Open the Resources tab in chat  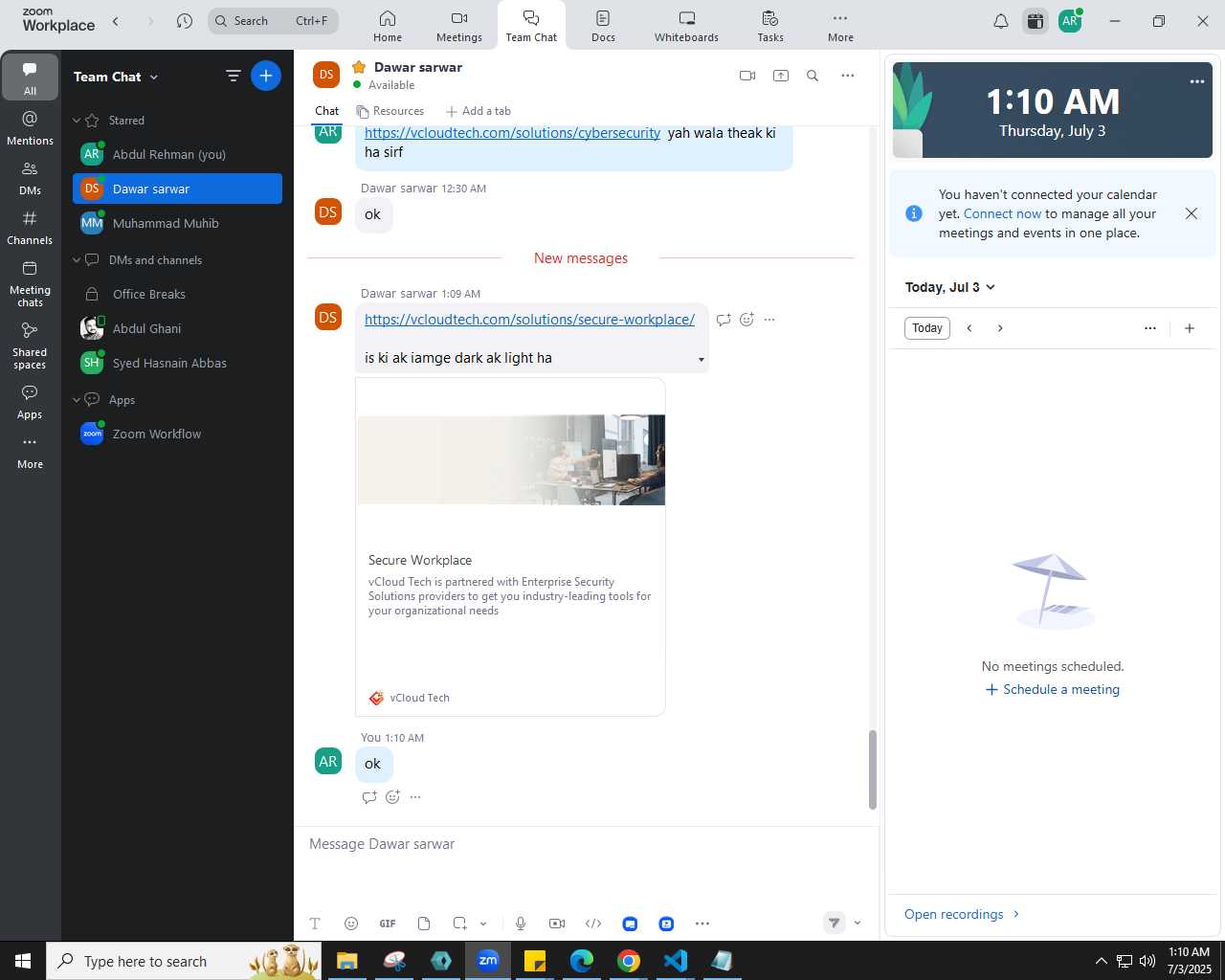pyautogui.click(x=390, y=111)
